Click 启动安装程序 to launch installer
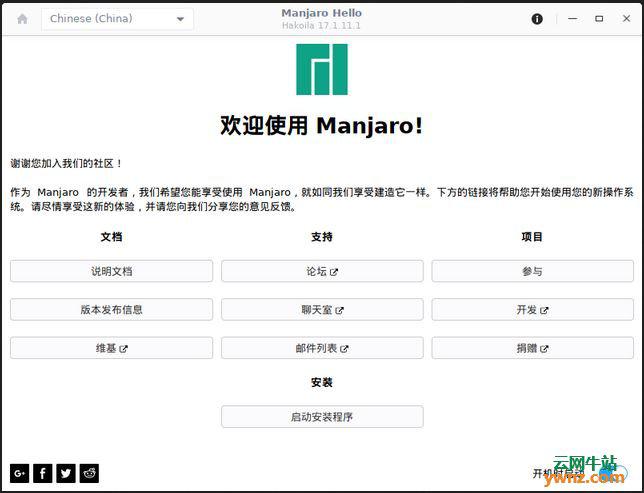This screenshot has height=493, width=644. [x=322, y=417]
